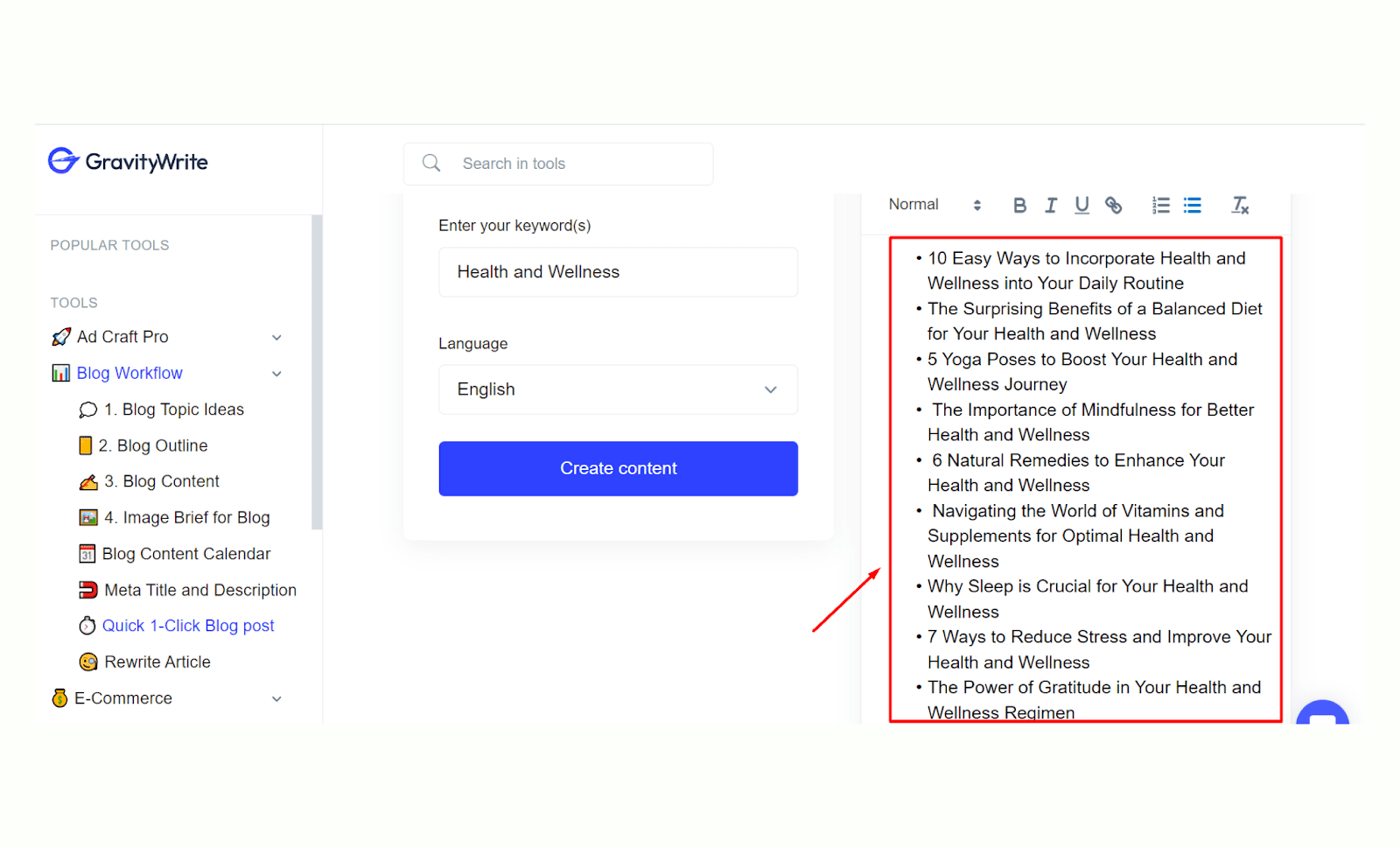Toggle the bulleted list icon
Screen dimensions: 1400x848
click(1193, 205)
